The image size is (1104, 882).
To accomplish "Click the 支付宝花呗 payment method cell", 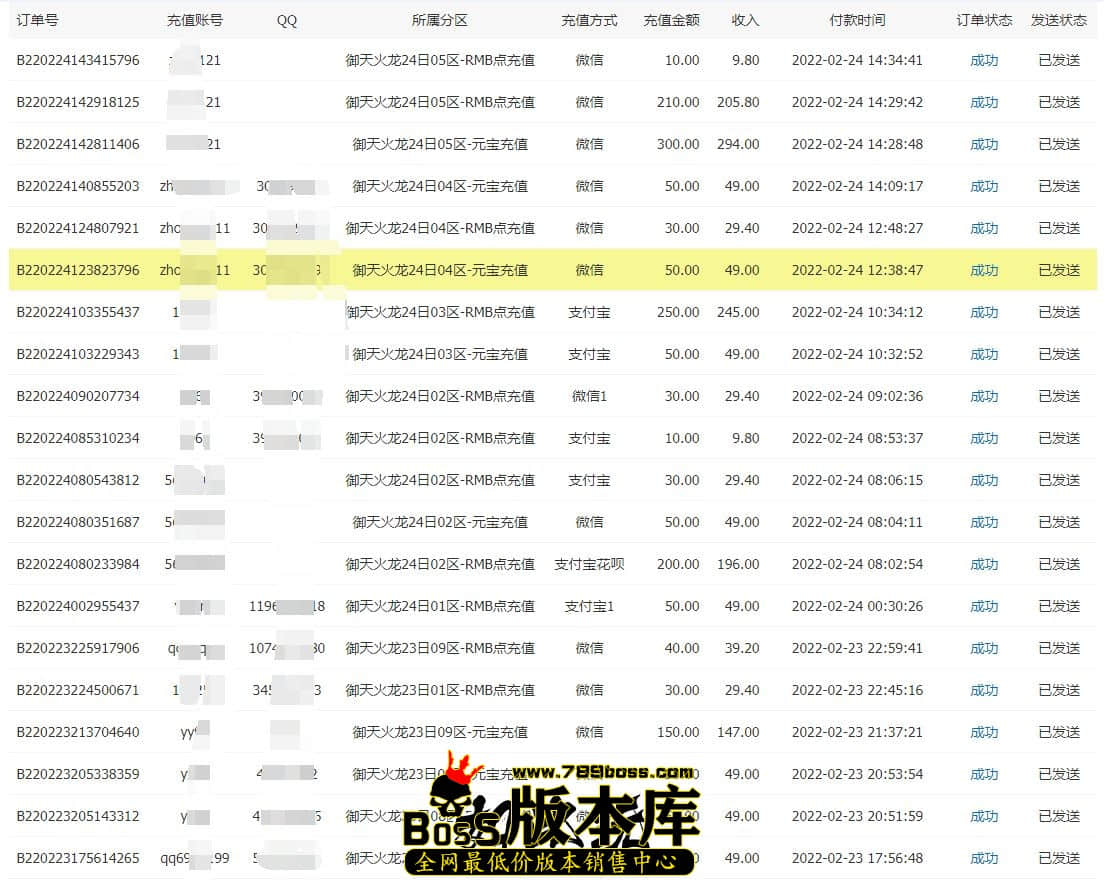I will (x=589, y=564).
